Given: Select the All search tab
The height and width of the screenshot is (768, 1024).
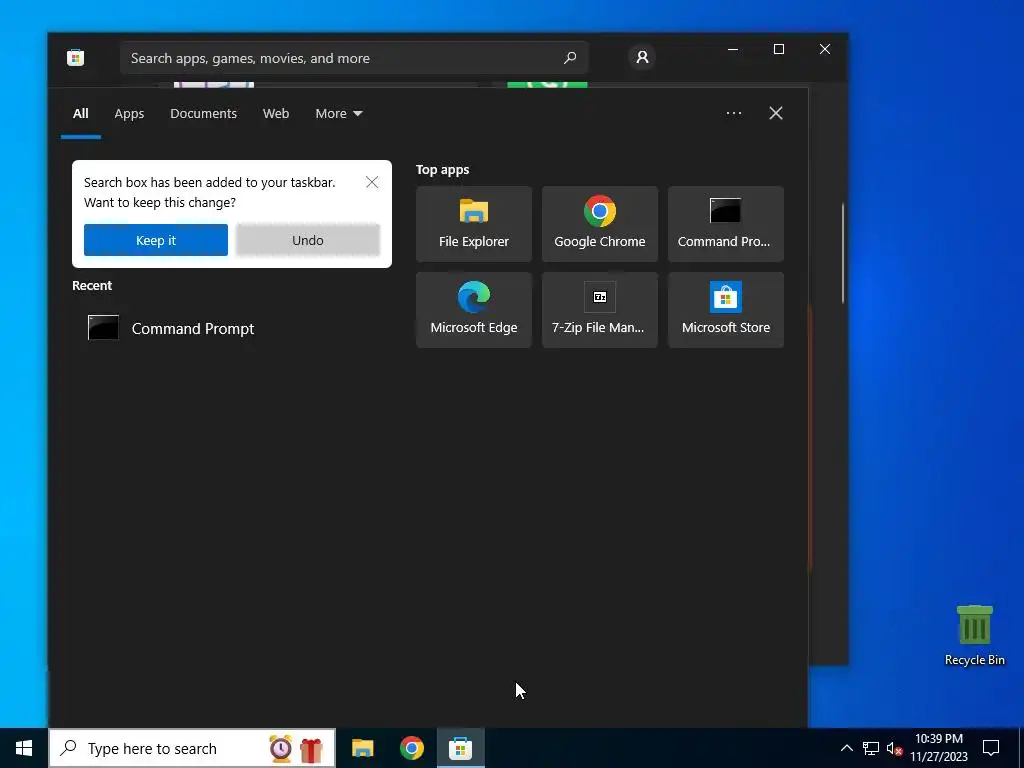Looking at the screenshot, I should click(x=80, y=114).
